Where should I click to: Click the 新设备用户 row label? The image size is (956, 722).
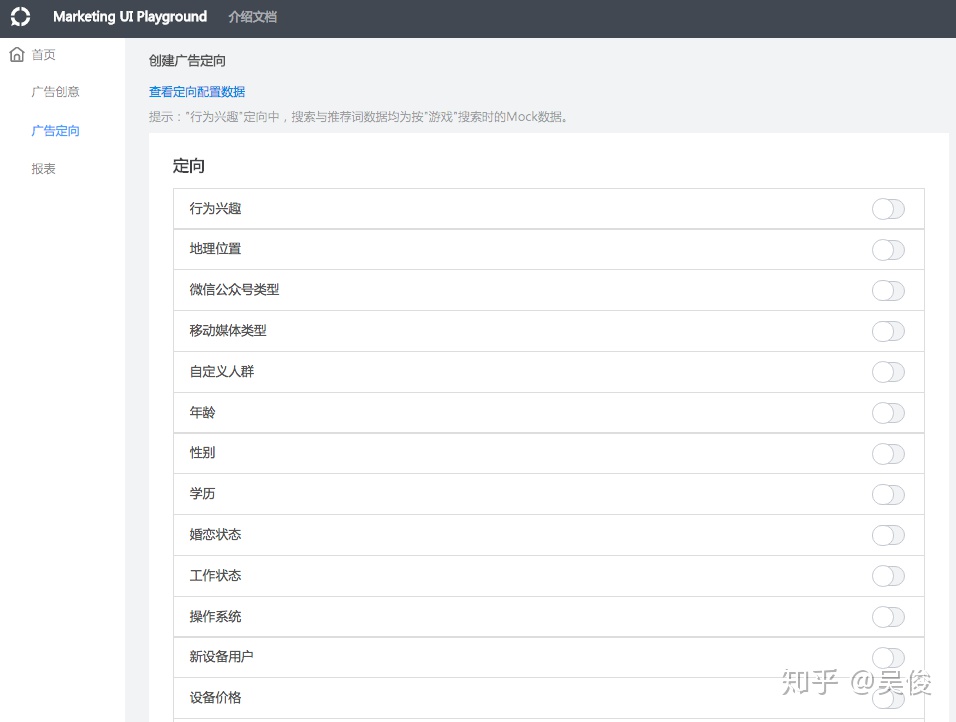pyautogui.click(x=221, y=657)
